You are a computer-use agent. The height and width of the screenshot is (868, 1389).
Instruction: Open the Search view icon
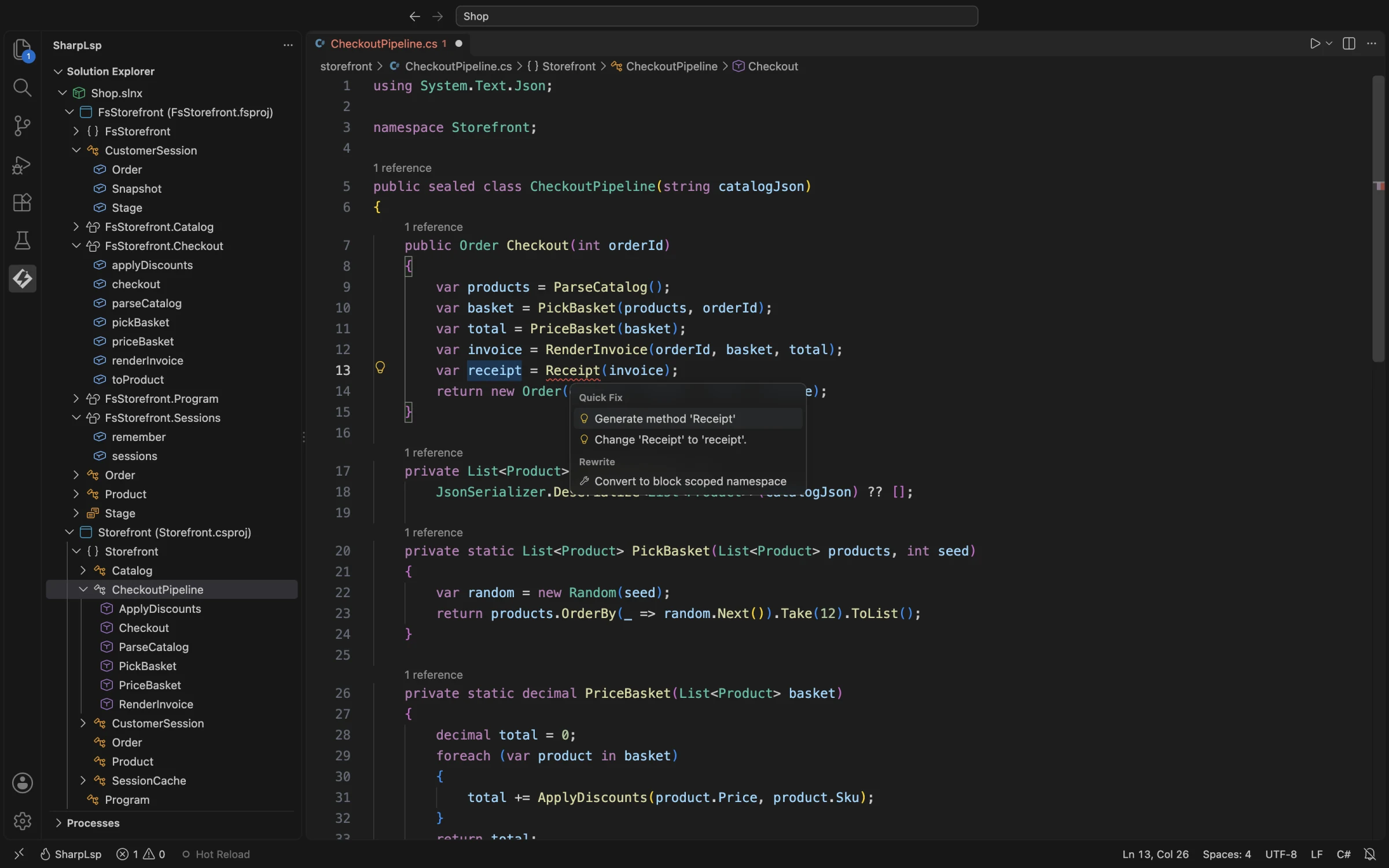23,87
